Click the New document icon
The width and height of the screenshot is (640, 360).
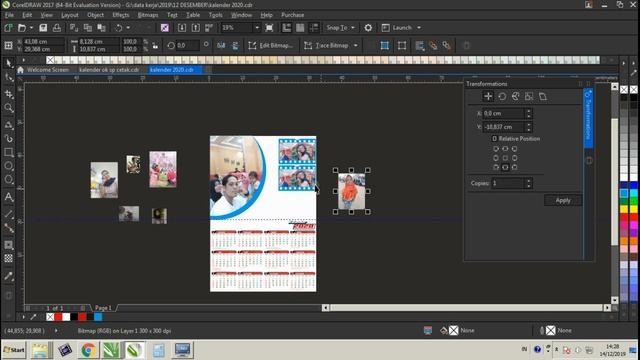9,28
